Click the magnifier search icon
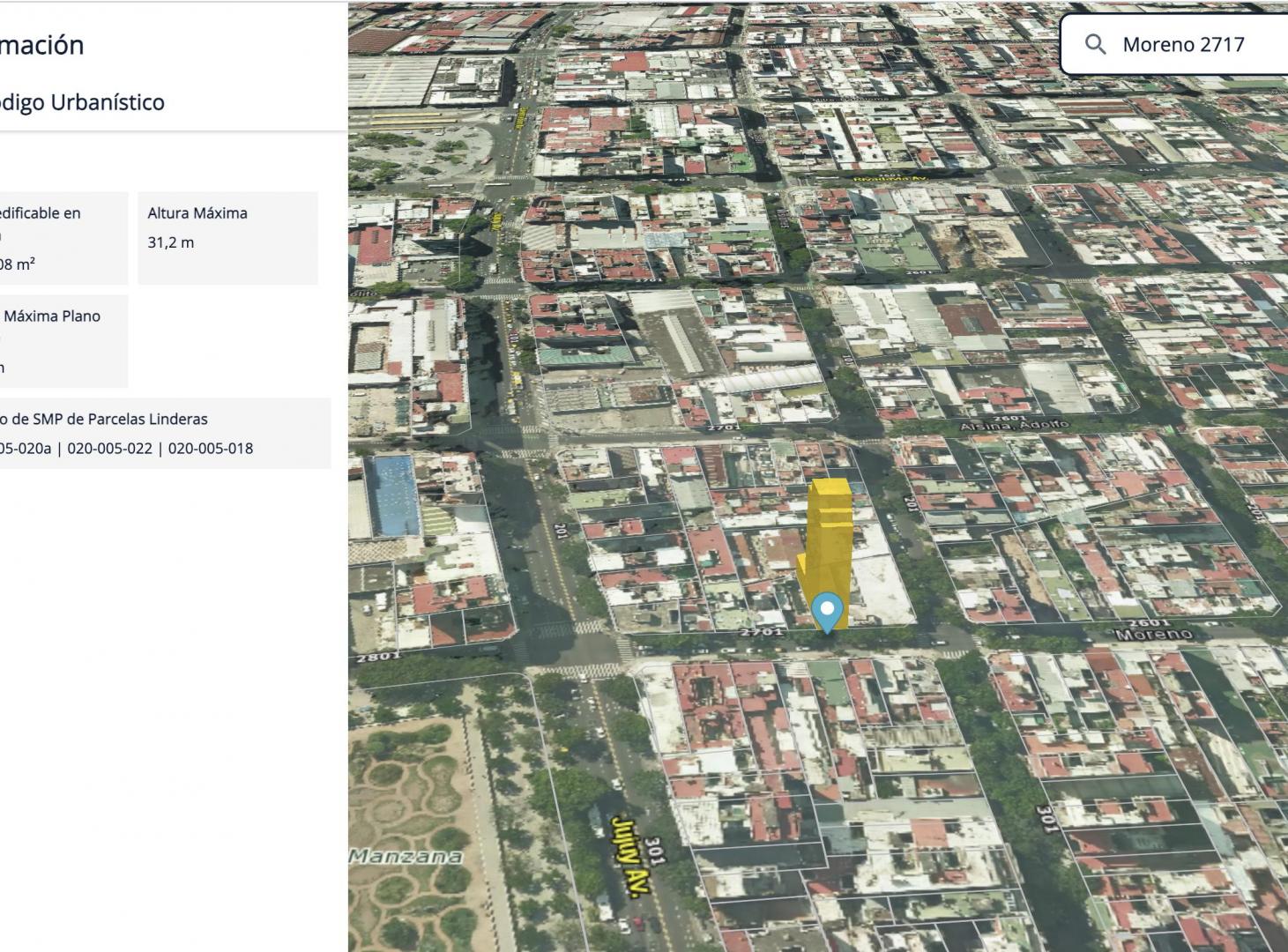 pyautogui.click(x=1095, y=44)
